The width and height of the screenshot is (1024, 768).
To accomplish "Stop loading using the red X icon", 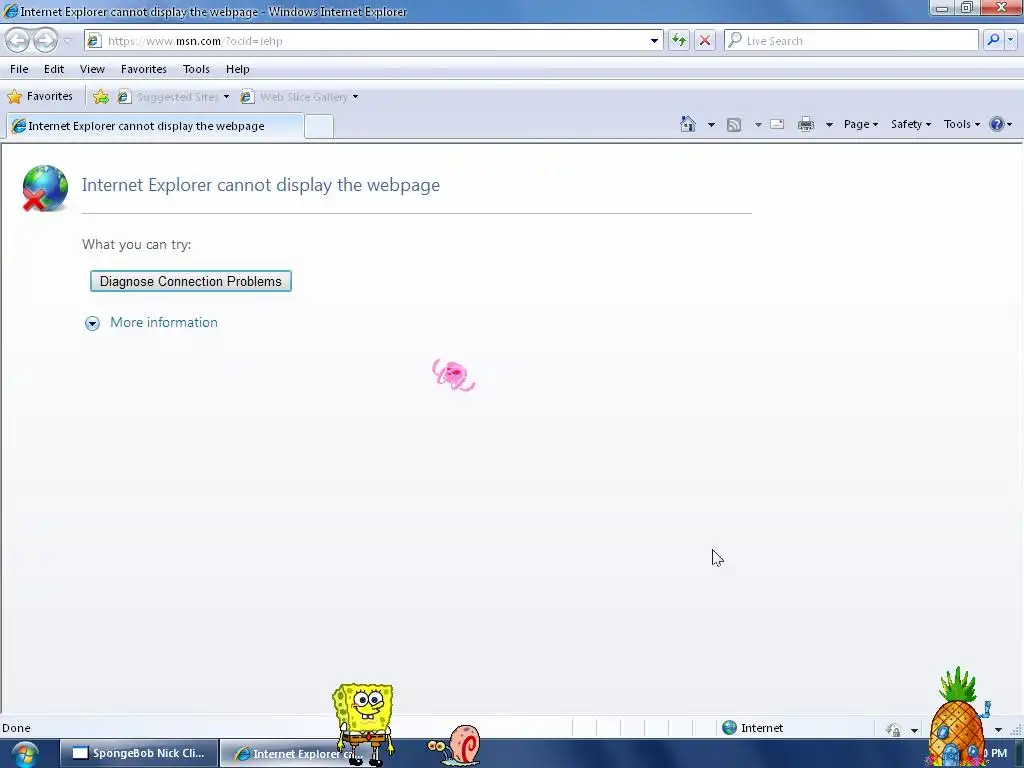I will click(x=705, y=40).
